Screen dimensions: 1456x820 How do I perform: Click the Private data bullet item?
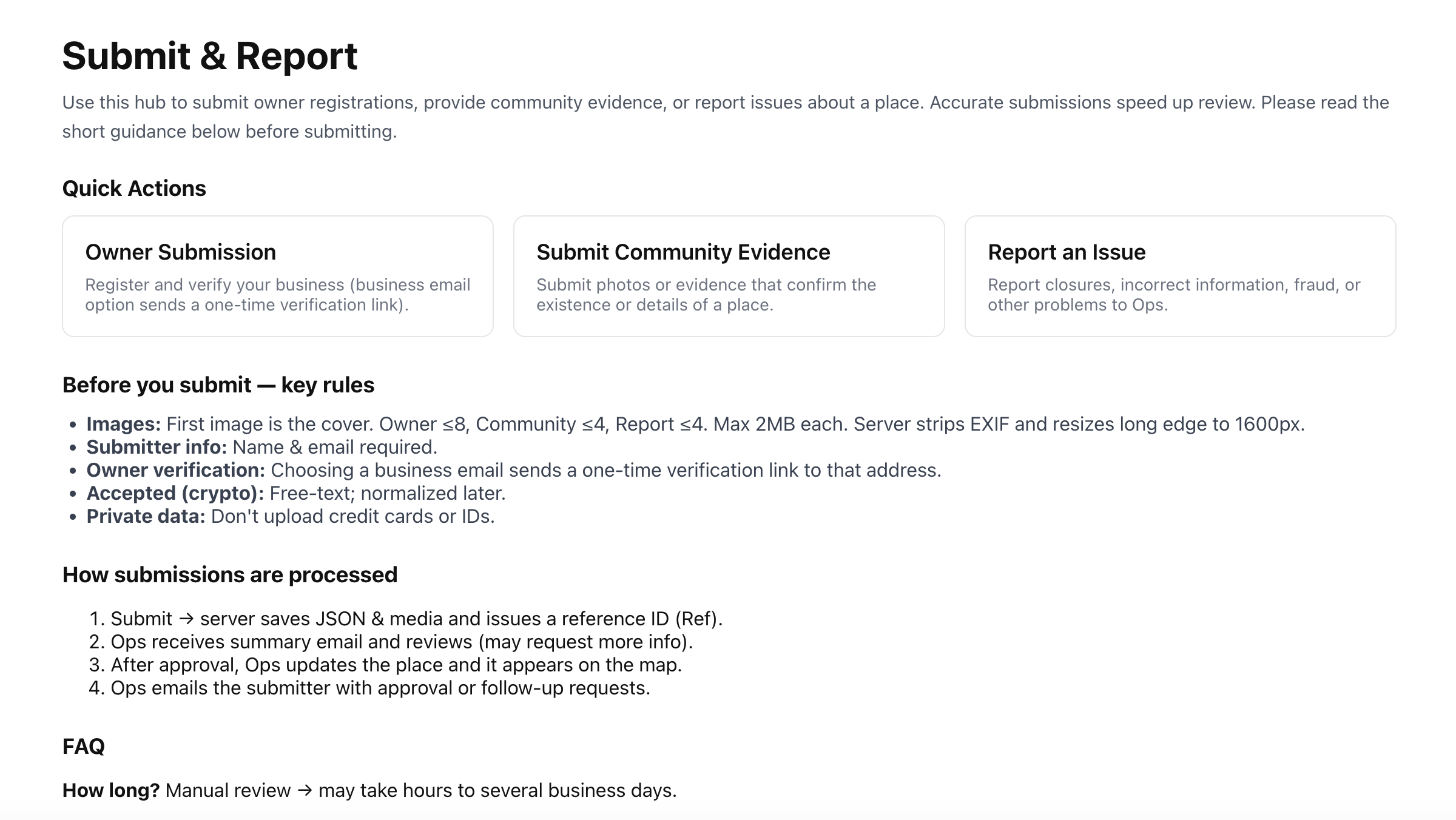pyautogui.click(x=290, y=516)
